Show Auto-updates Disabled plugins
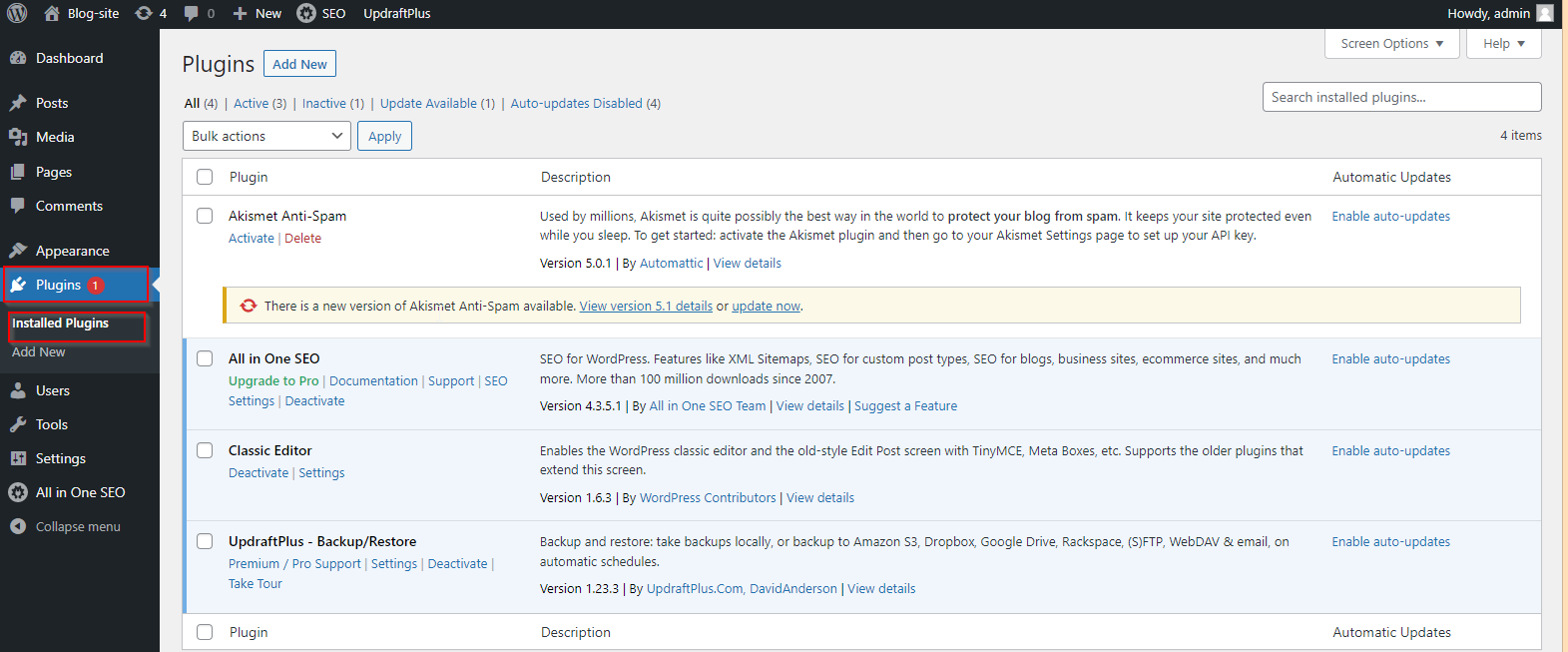 point(585,103)
